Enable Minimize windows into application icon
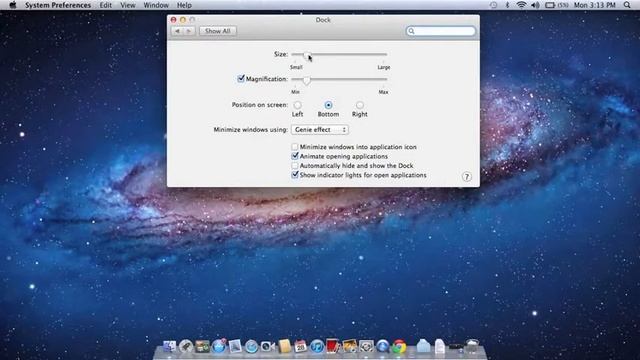 [x=295, y=147]
